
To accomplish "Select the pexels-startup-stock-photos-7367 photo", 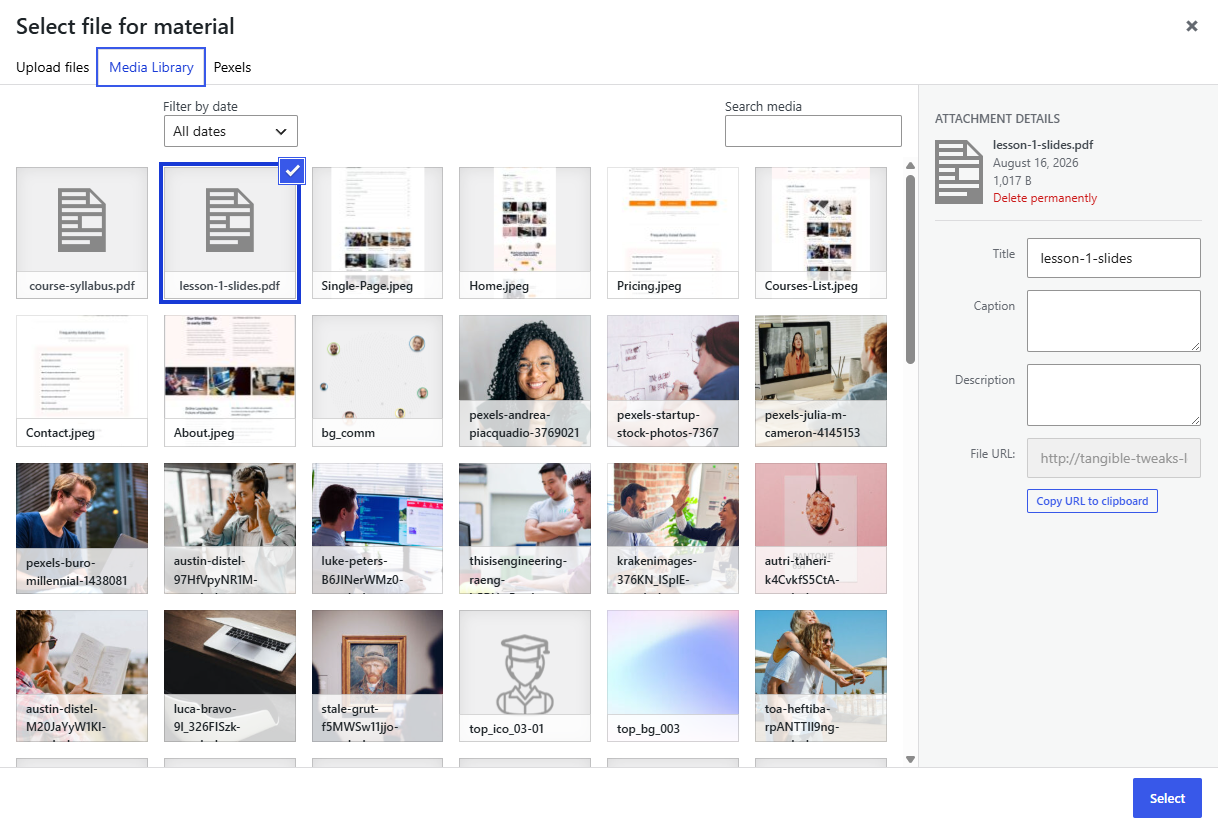I will [673, 381].
